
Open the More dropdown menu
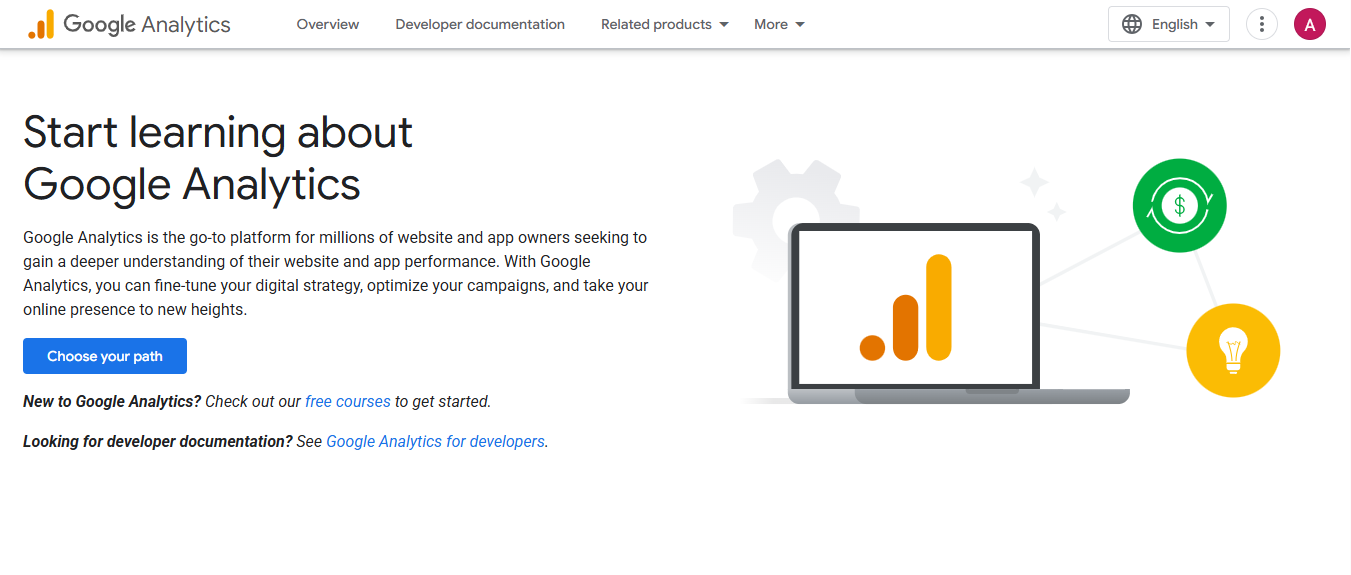click(780, 24)
